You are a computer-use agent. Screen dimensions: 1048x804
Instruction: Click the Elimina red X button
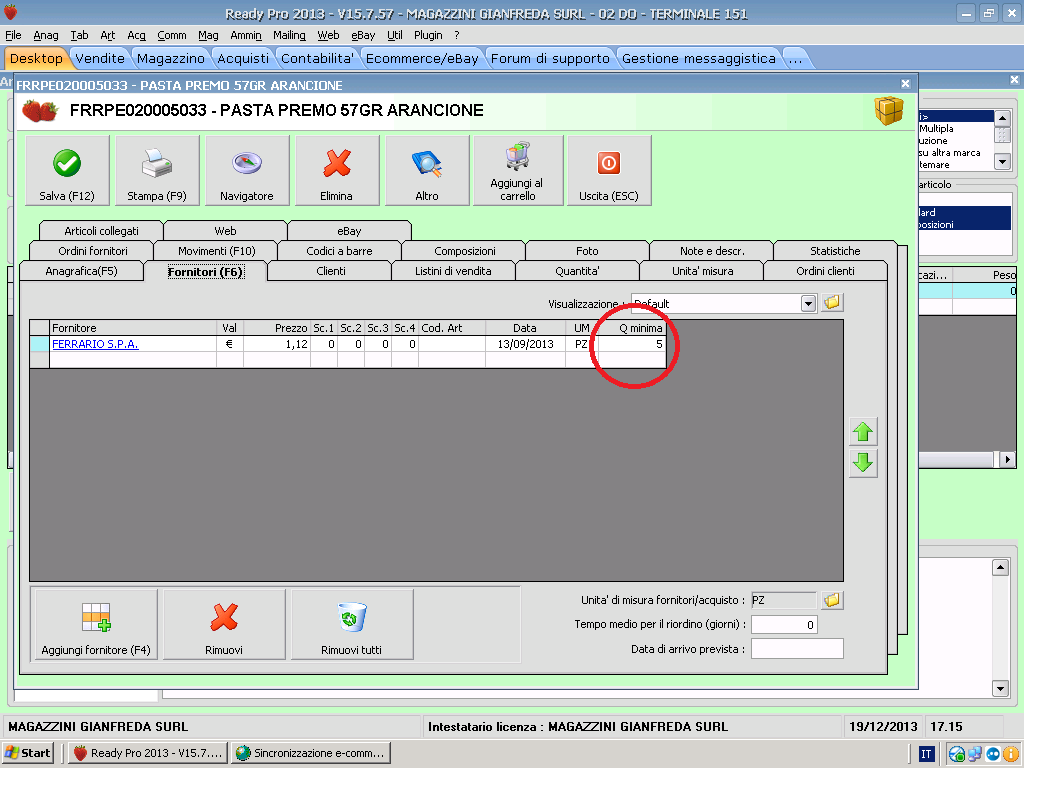(x=337, y=170)
